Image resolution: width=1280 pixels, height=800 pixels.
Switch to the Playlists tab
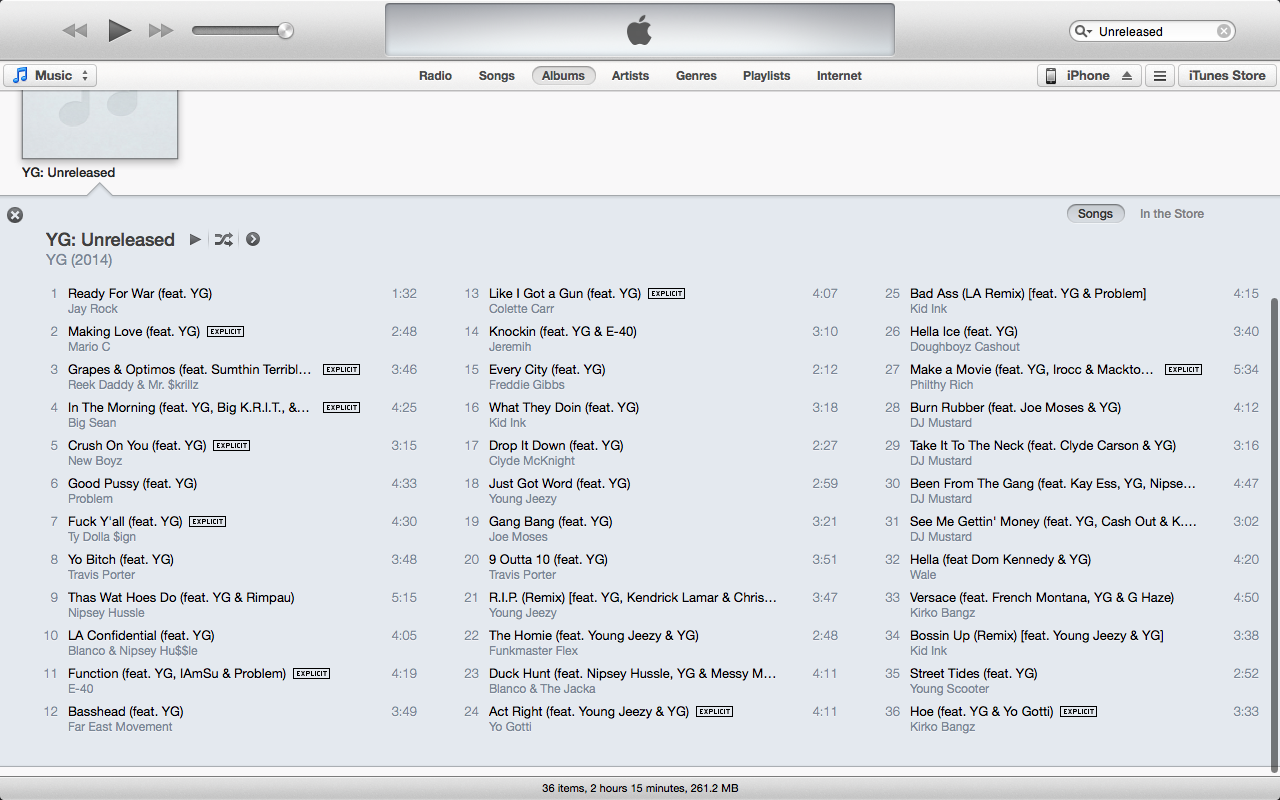[767, 75]
